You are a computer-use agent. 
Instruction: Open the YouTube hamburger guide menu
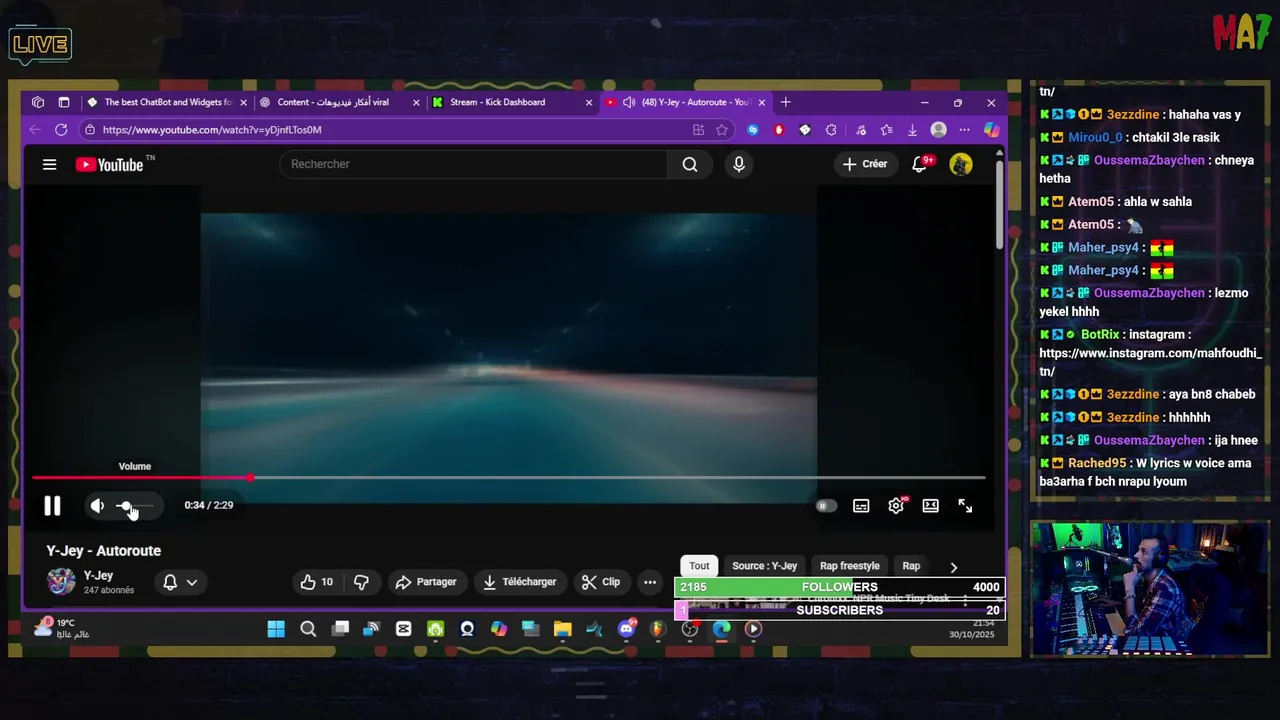(49, 165)
